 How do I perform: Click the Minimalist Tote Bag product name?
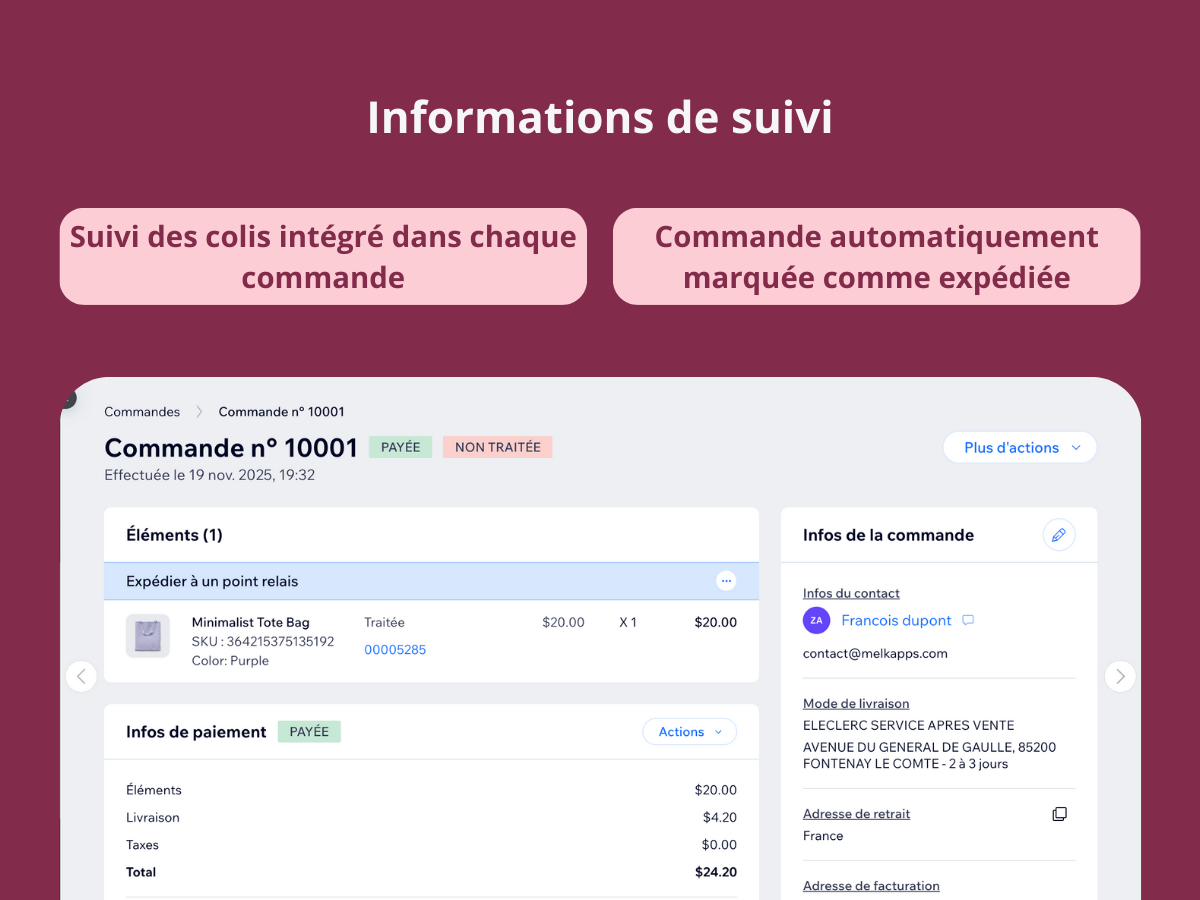point(251,623)
